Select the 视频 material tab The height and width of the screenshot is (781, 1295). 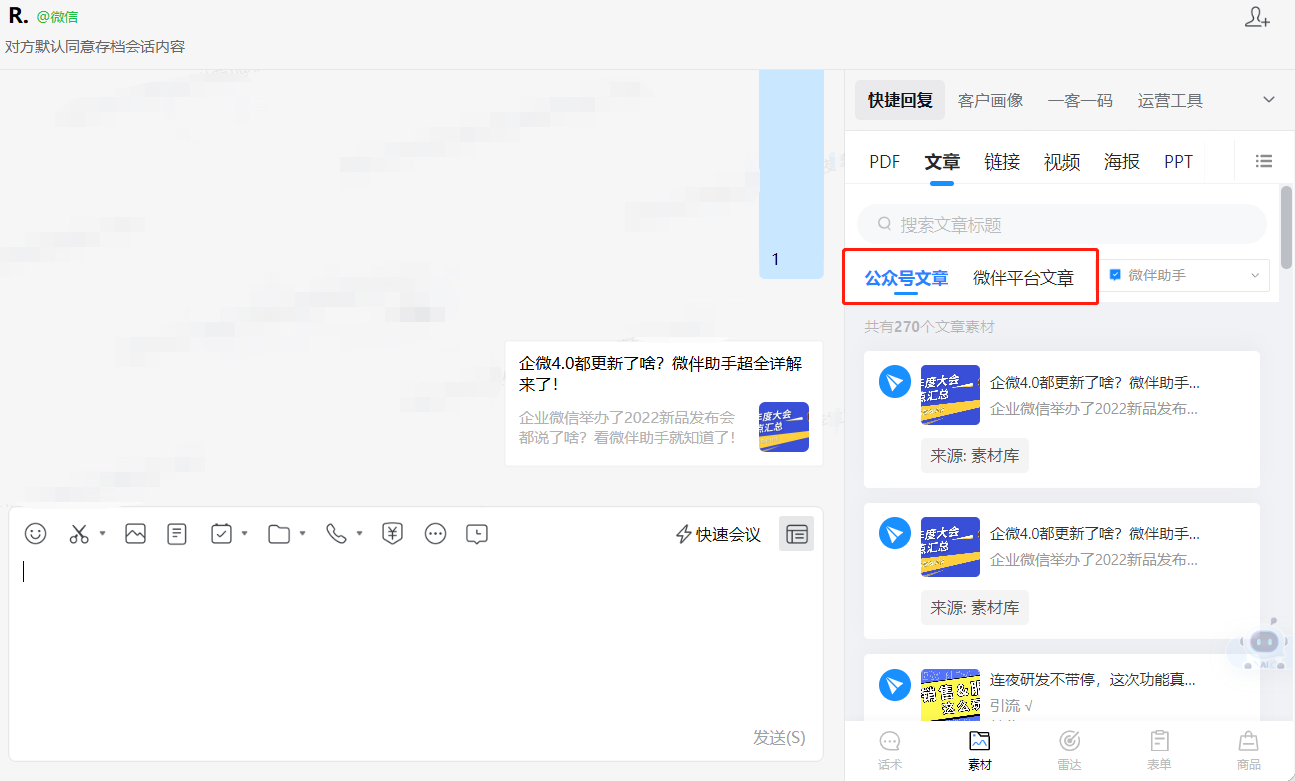click(x=1062, y=162)
